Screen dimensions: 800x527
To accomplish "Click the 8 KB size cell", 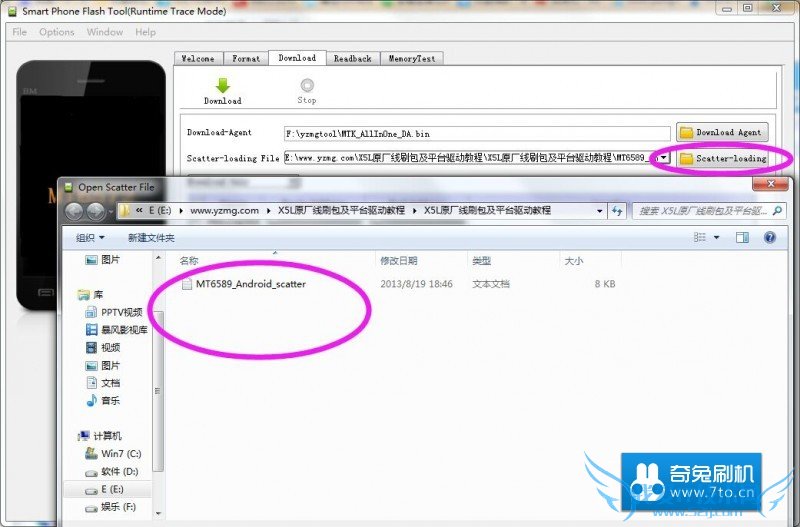I will pos(605,284).
